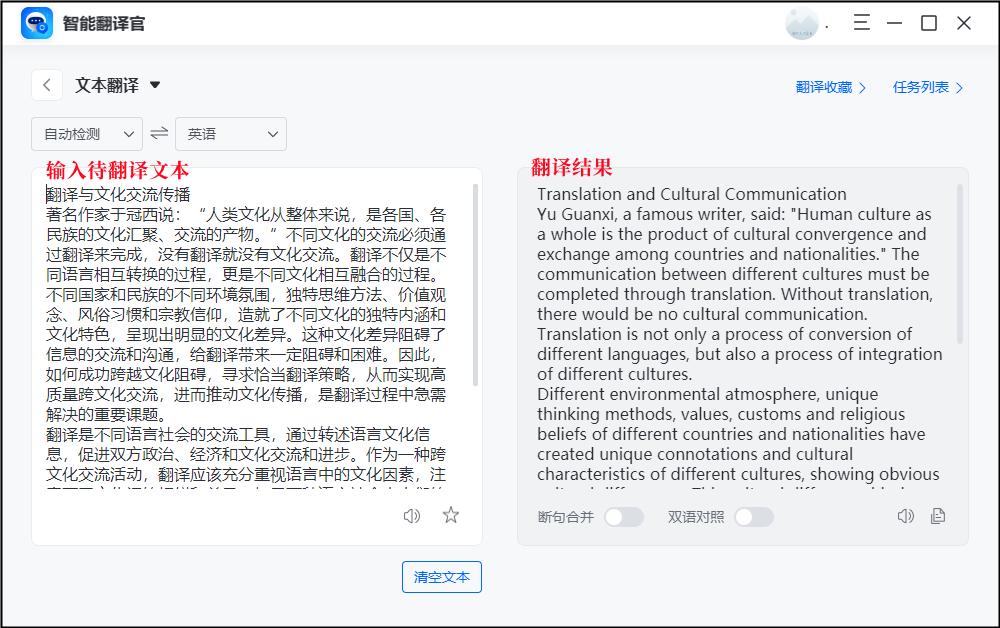The height and width of the screenshot is (628, 1000).
Task: Open the 自动检测 source language dropdown
Action: click(86, 133)
